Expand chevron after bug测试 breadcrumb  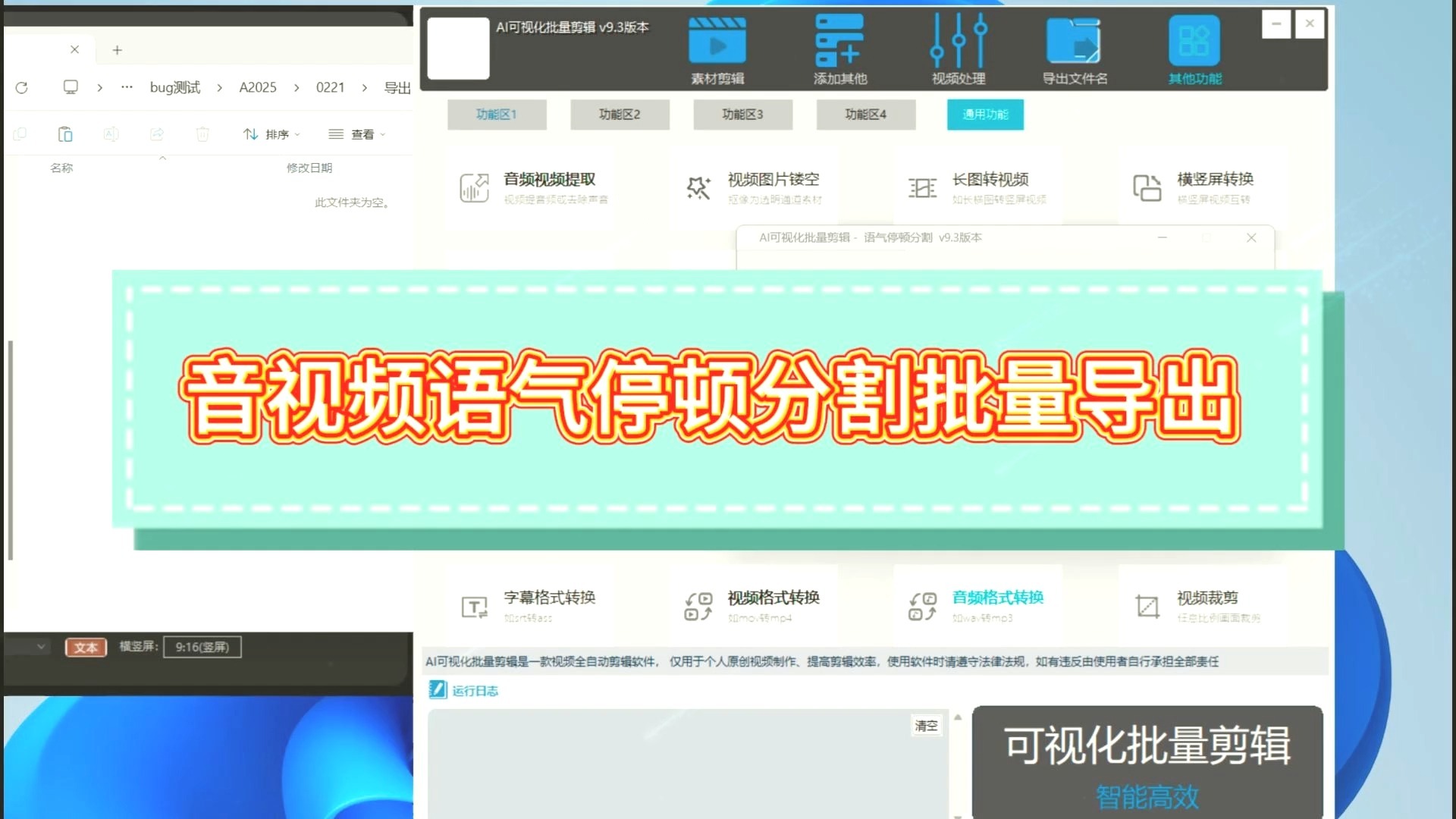[x=219, y=88]
